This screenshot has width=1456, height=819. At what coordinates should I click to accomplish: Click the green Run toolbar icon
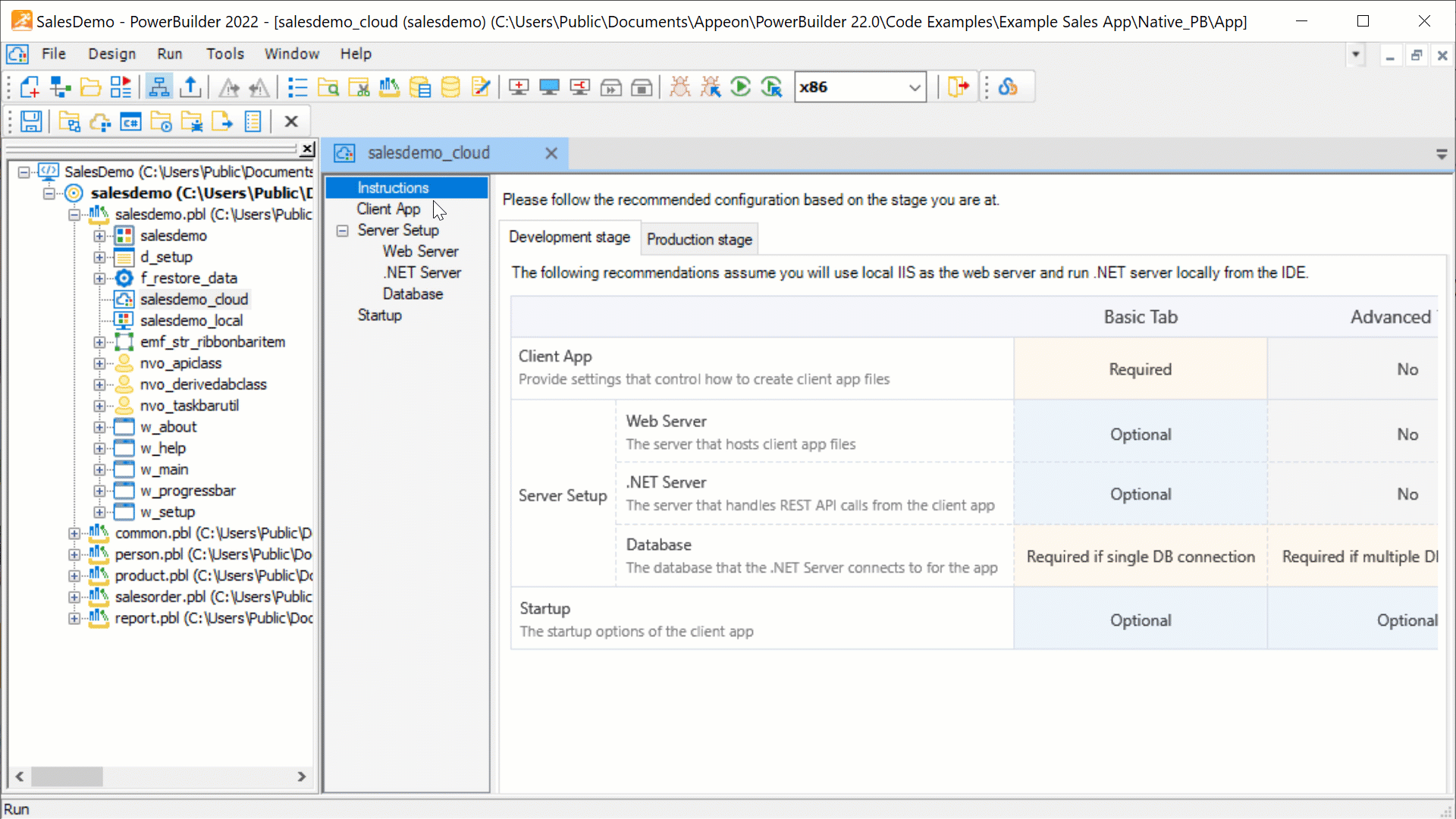point(741,87)
